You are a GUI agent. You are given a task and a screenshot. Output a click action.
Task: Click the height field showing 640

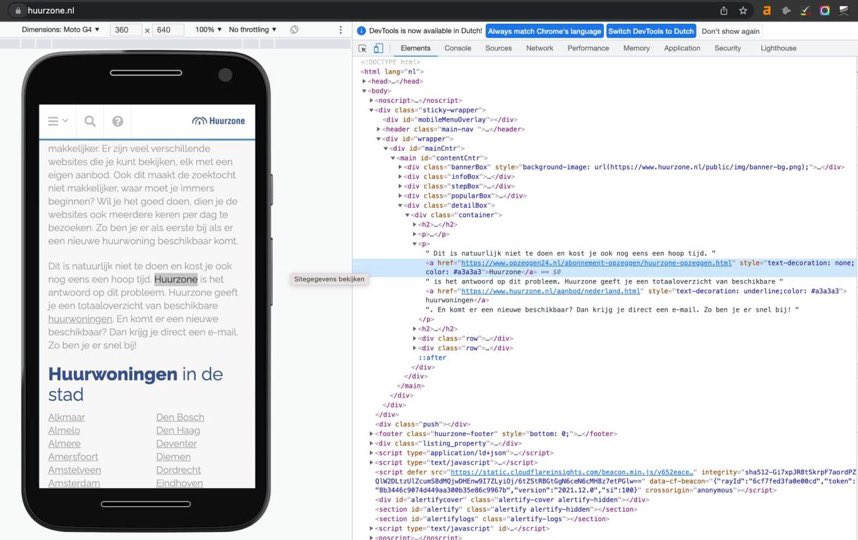pyautogui.click(x=167, y=30)
